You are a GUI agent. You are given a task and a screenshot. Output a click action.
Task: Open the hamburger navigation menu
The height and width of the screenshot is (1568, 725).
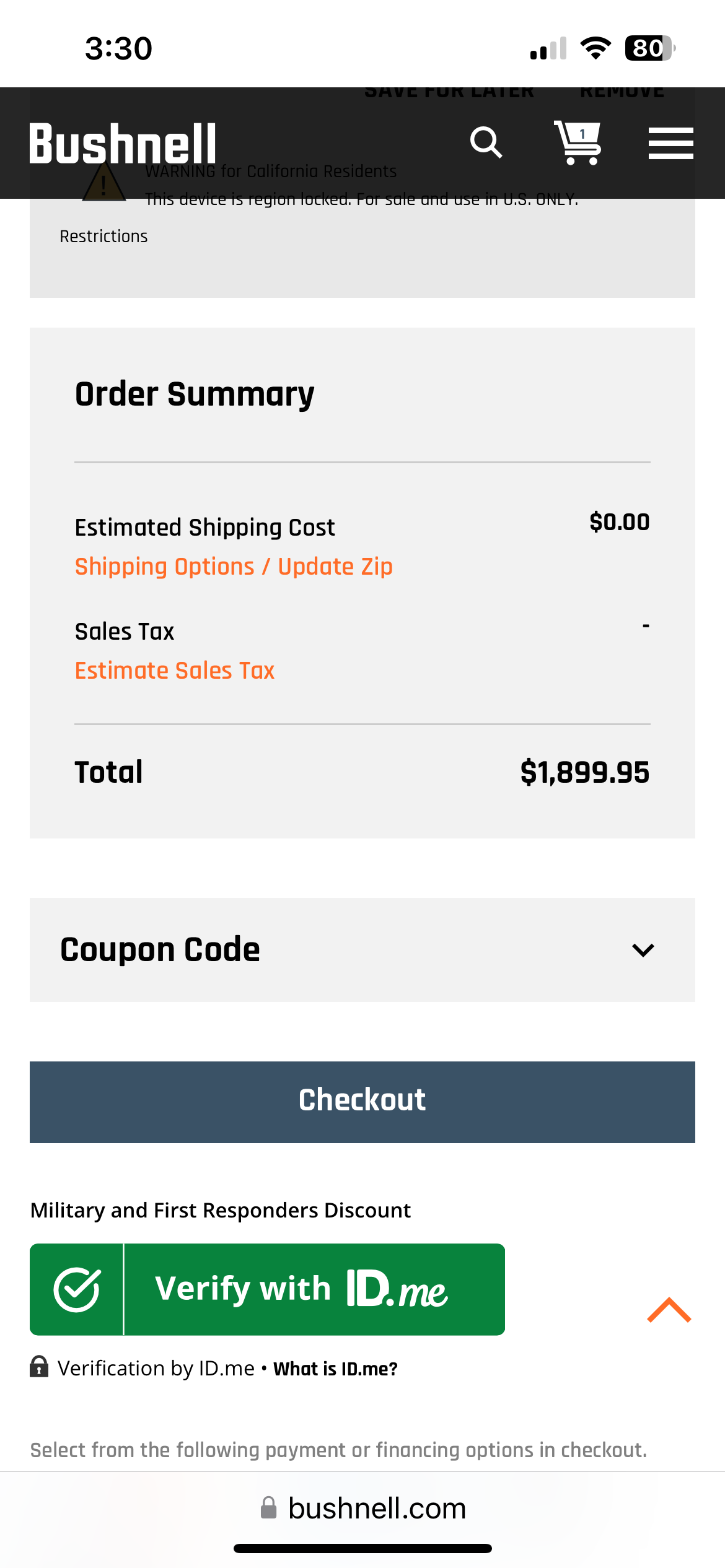[670, 143]
